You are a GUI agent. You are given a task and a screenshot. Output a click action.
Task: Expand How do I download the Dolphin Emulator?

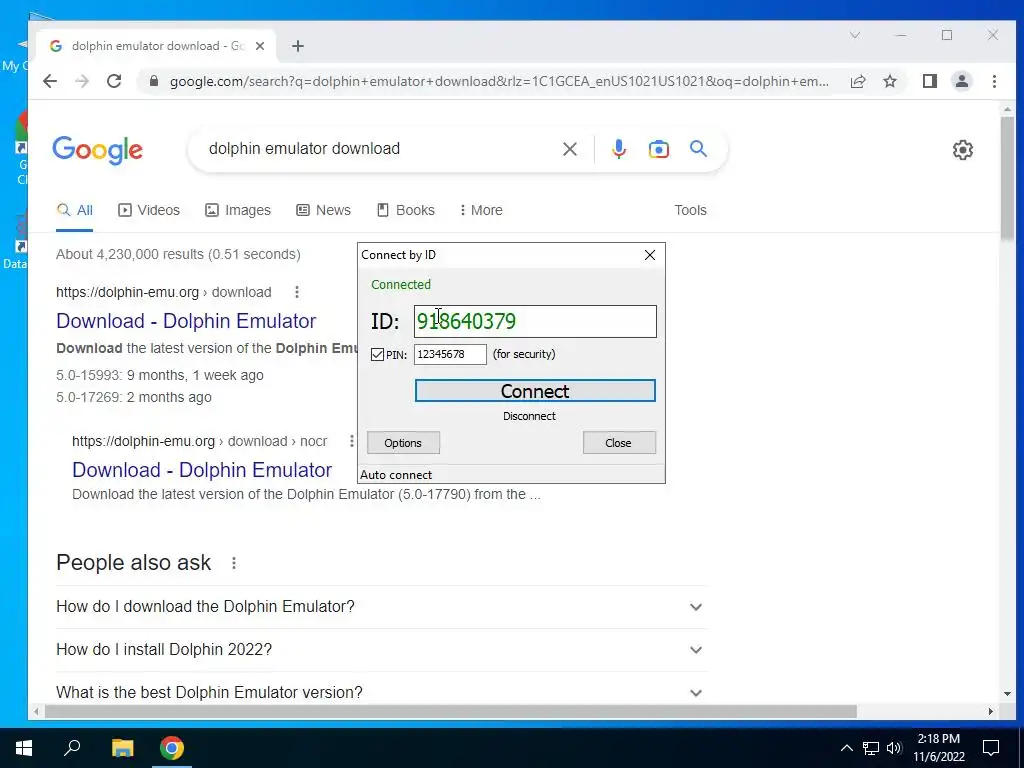pos(381,607)
